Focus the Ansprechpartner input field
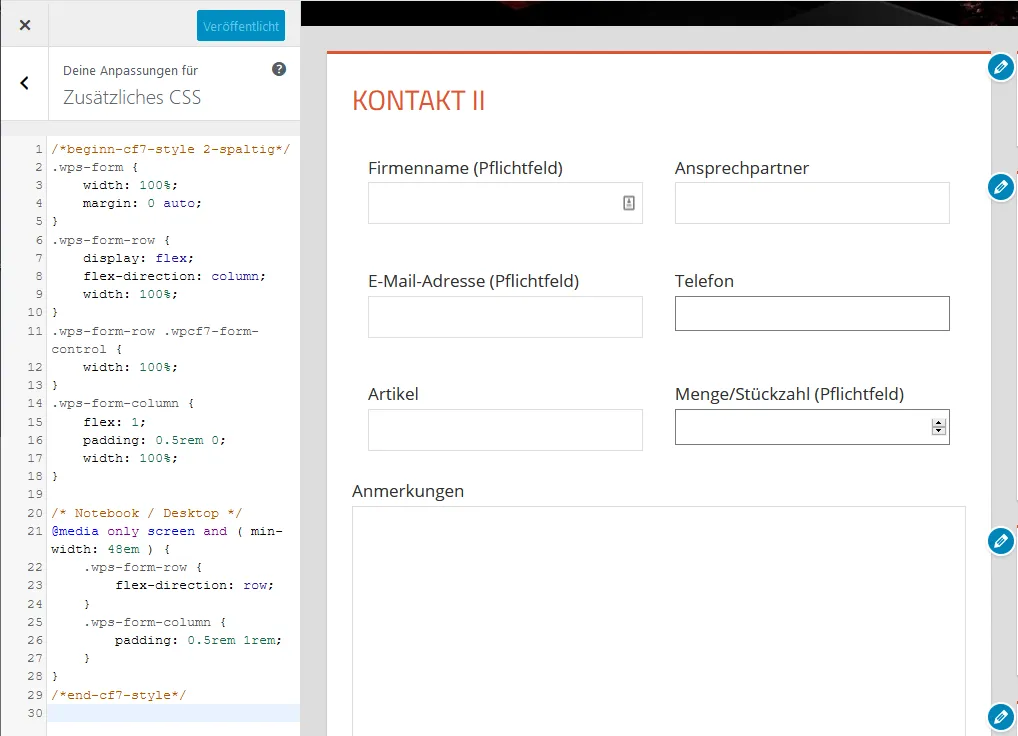 [812, 203]
